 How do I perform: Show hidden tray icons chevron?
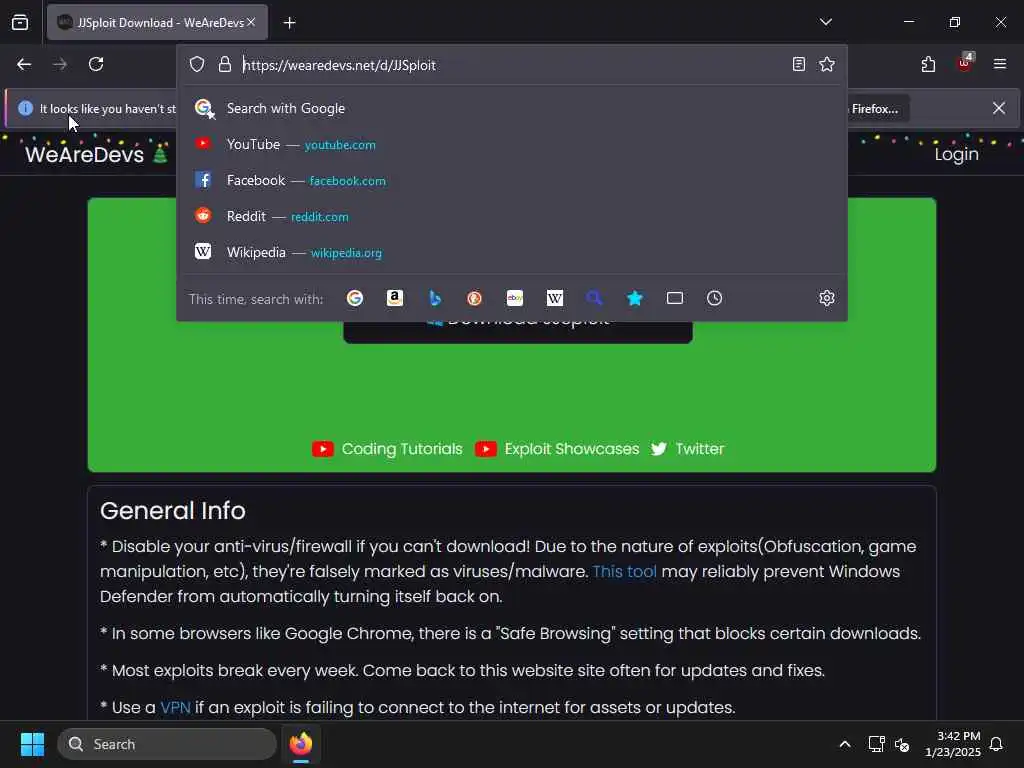(x=844, y=744)
